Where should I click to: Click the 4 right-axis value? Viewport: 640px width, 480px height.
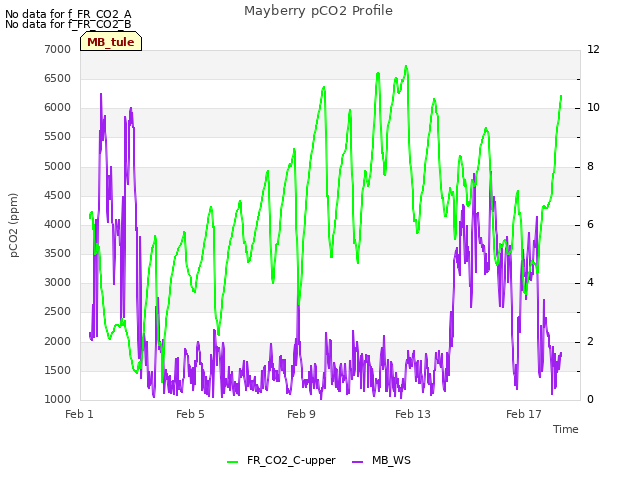(590, 282)
